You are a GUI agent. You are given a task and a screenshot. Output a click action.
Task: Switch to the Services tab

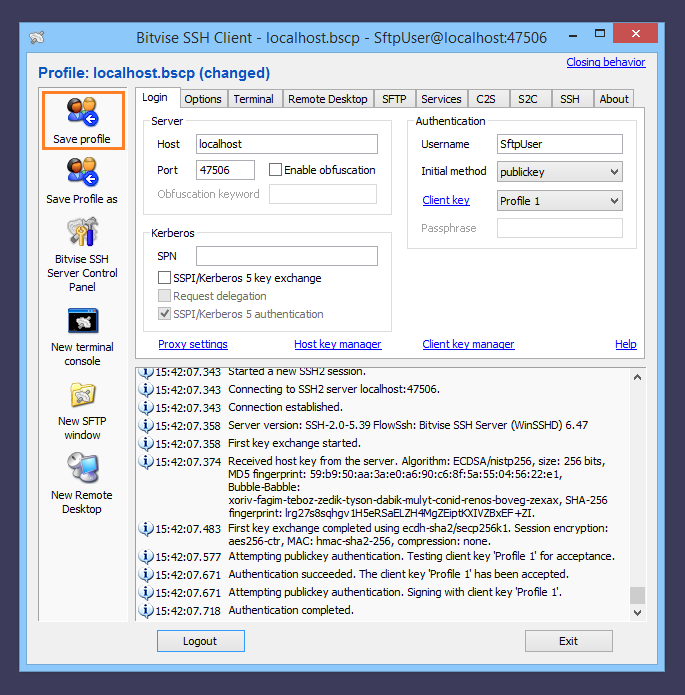click(x=441, y=99)
